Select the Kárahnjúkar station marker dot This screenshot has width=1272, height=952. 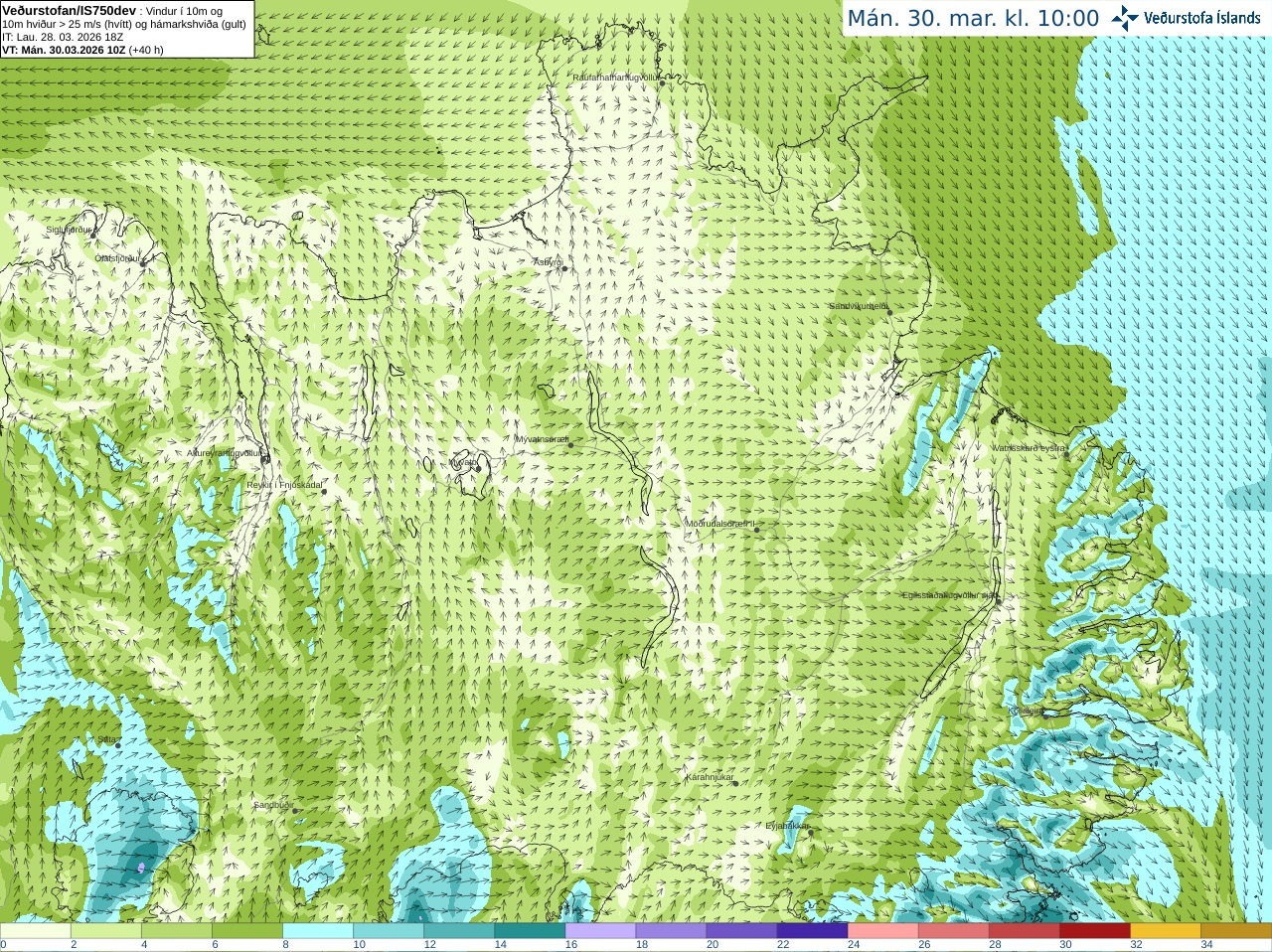pyautogui.click(x=735, y=783)
